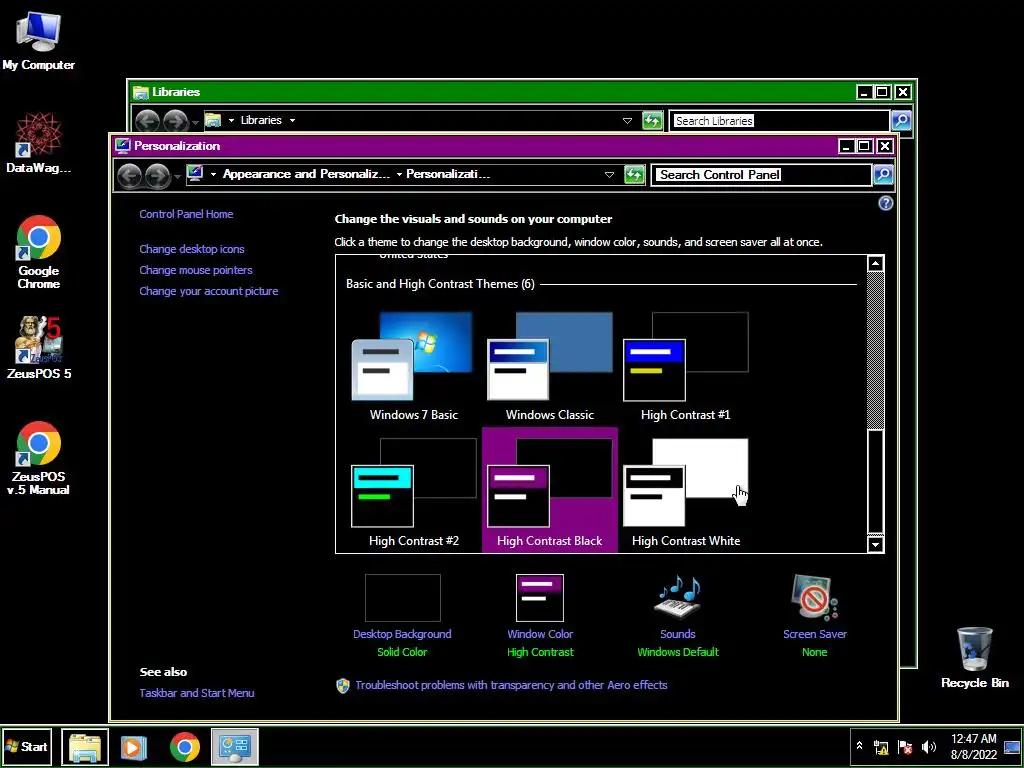
Task: Open Change mouse pointers link
Action: (x=196, y=270)
